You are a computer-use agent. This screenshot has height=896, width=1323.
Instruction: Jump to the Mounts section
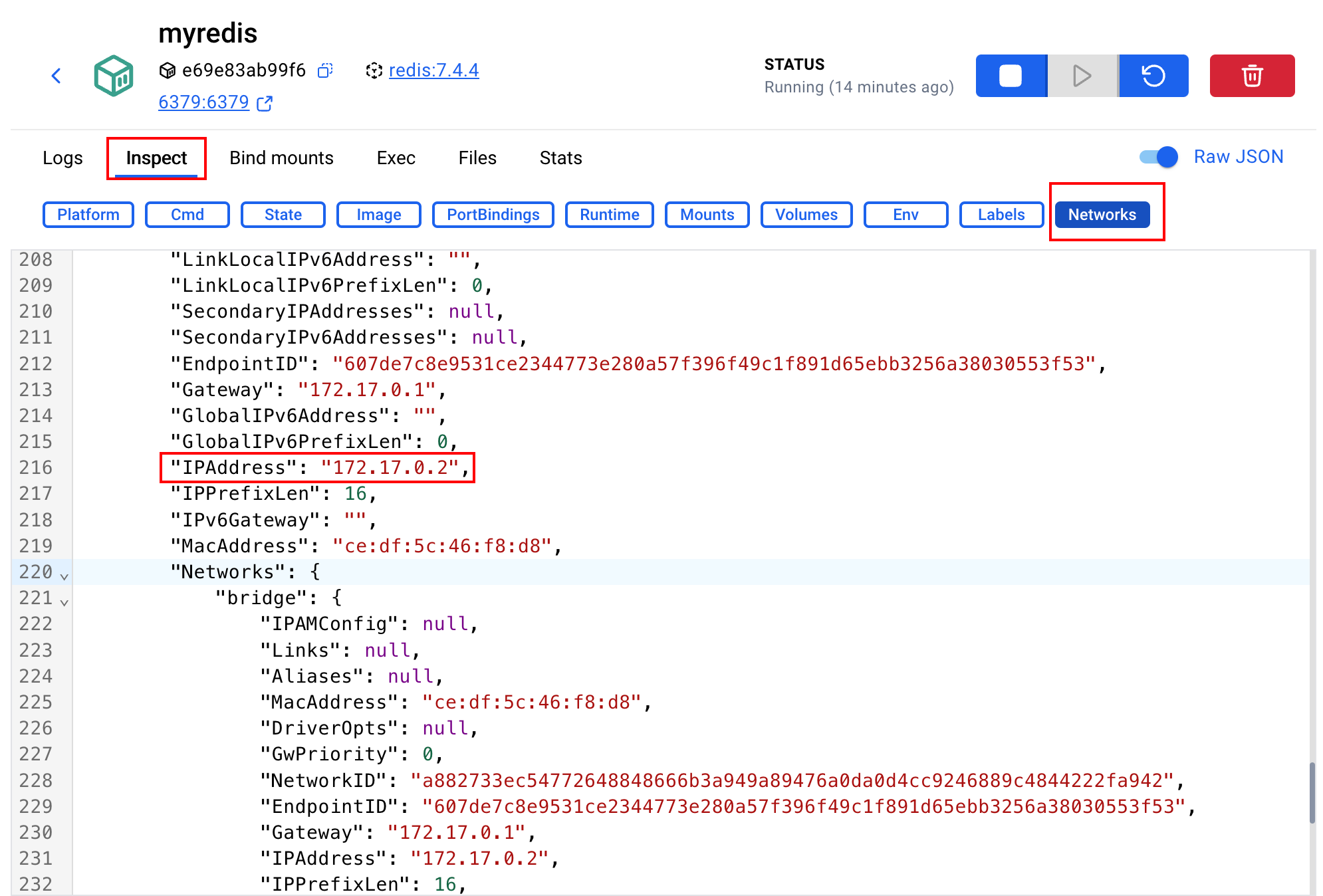point(707,215)
